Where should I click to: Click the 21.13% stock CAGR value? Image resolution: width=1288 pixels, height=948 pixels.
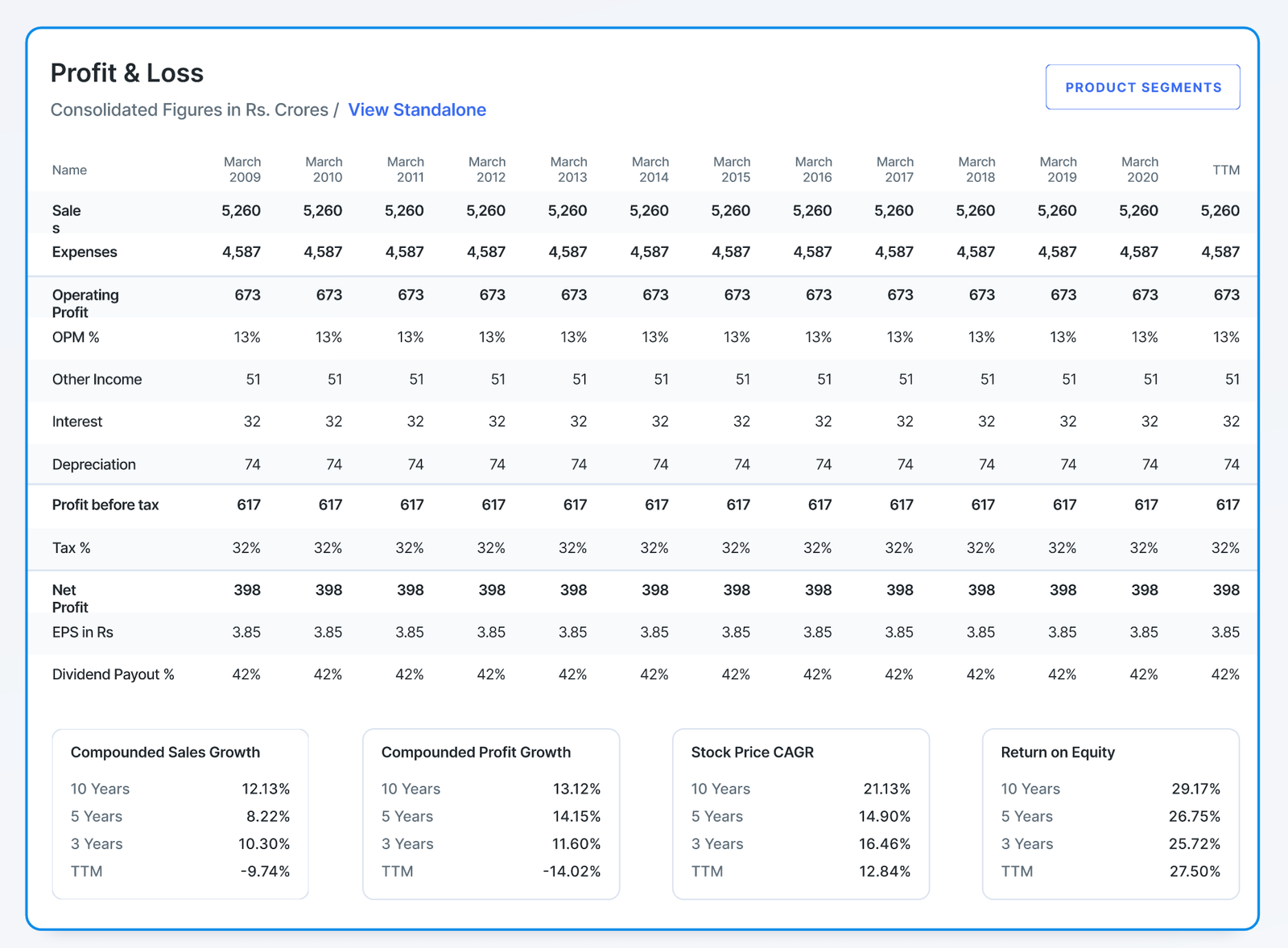point(887,789)
